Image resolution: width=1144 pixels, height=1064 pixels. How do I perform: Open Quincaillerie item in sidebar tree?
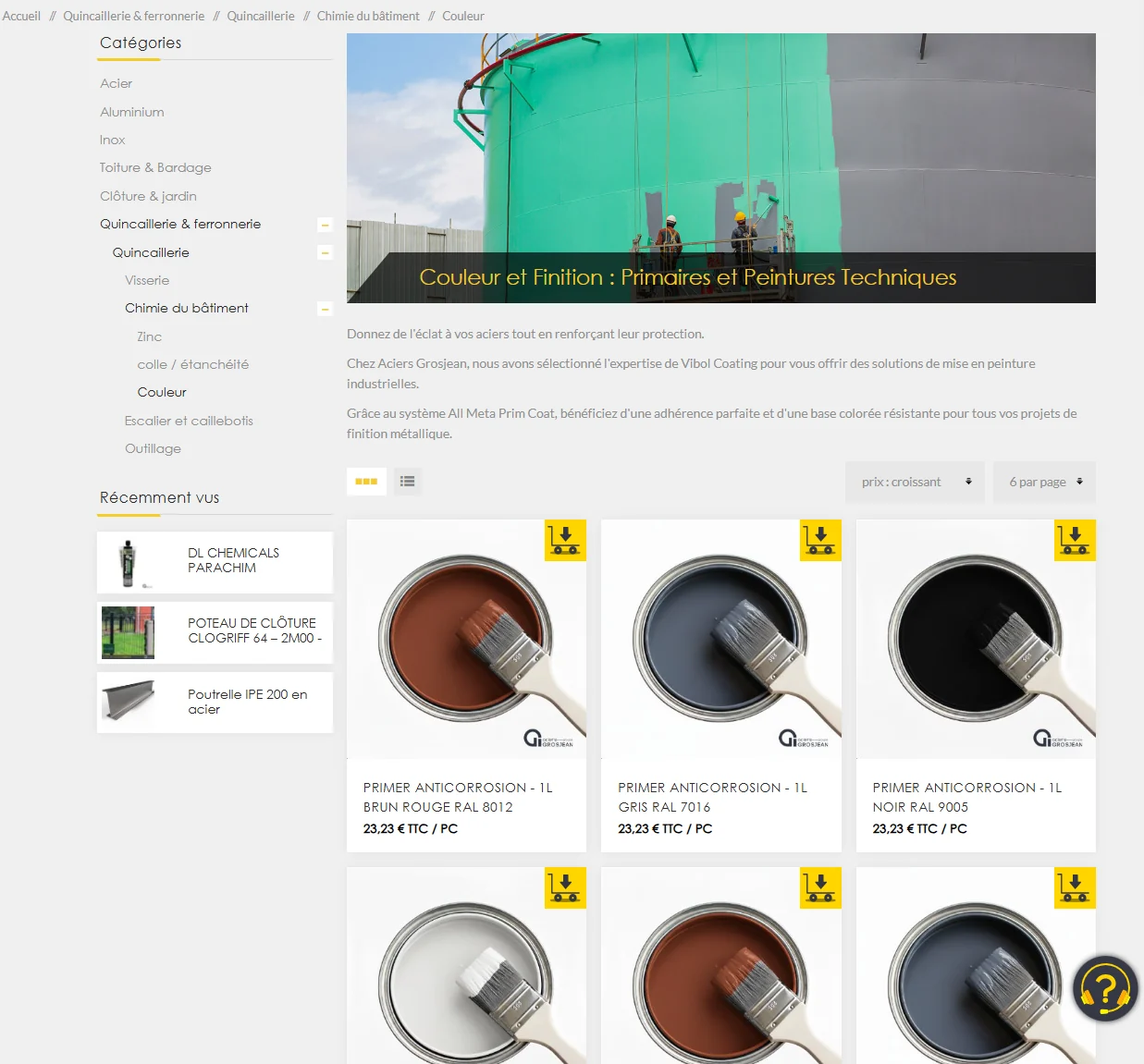click(151, 252)
